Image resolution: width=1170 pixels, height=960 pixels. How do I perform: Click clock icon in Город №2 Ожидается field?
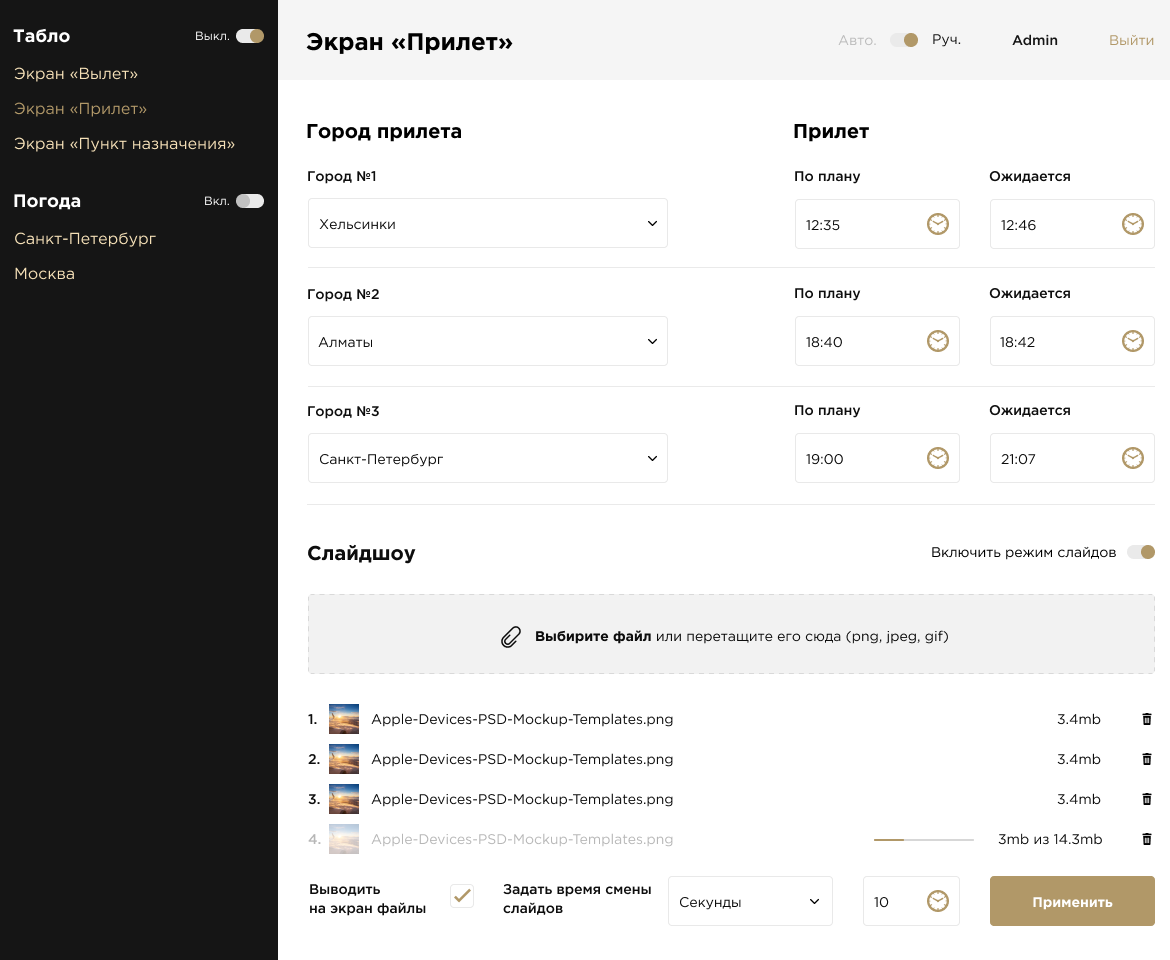pos(1132,341)
